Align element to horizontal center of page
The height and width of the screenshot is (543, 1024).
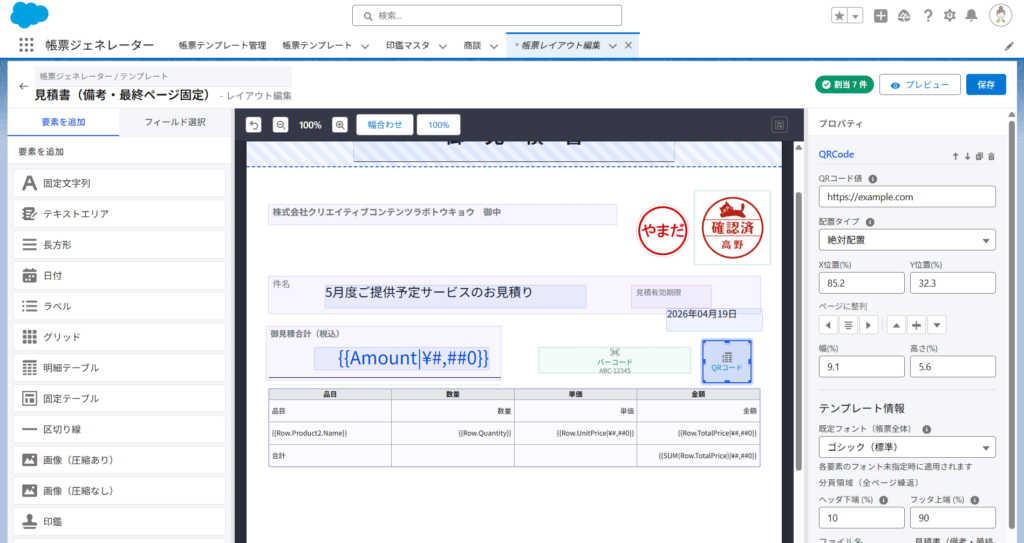point(848,325)
